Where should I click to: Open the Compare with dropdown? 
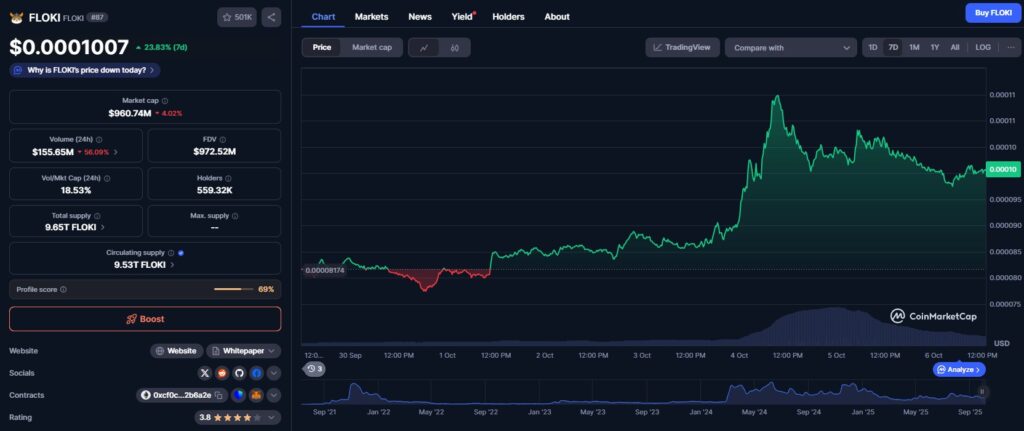[790, 47]
